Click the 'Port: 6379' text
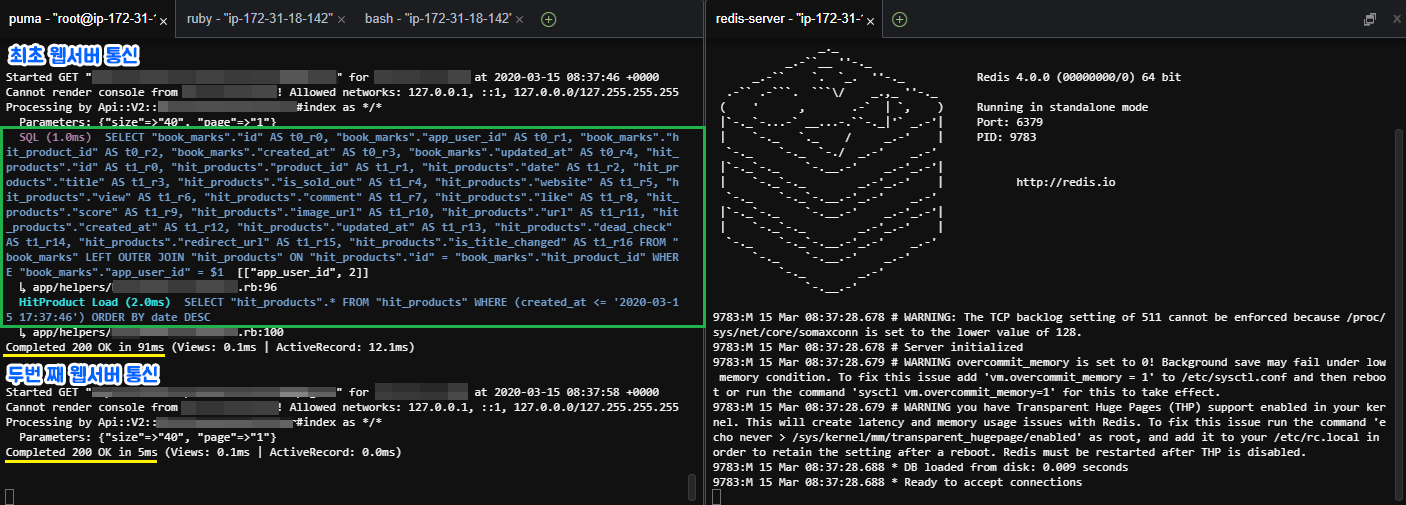Image resolution: width=1406 pixels, height=505 pixels. [1011, 122]
